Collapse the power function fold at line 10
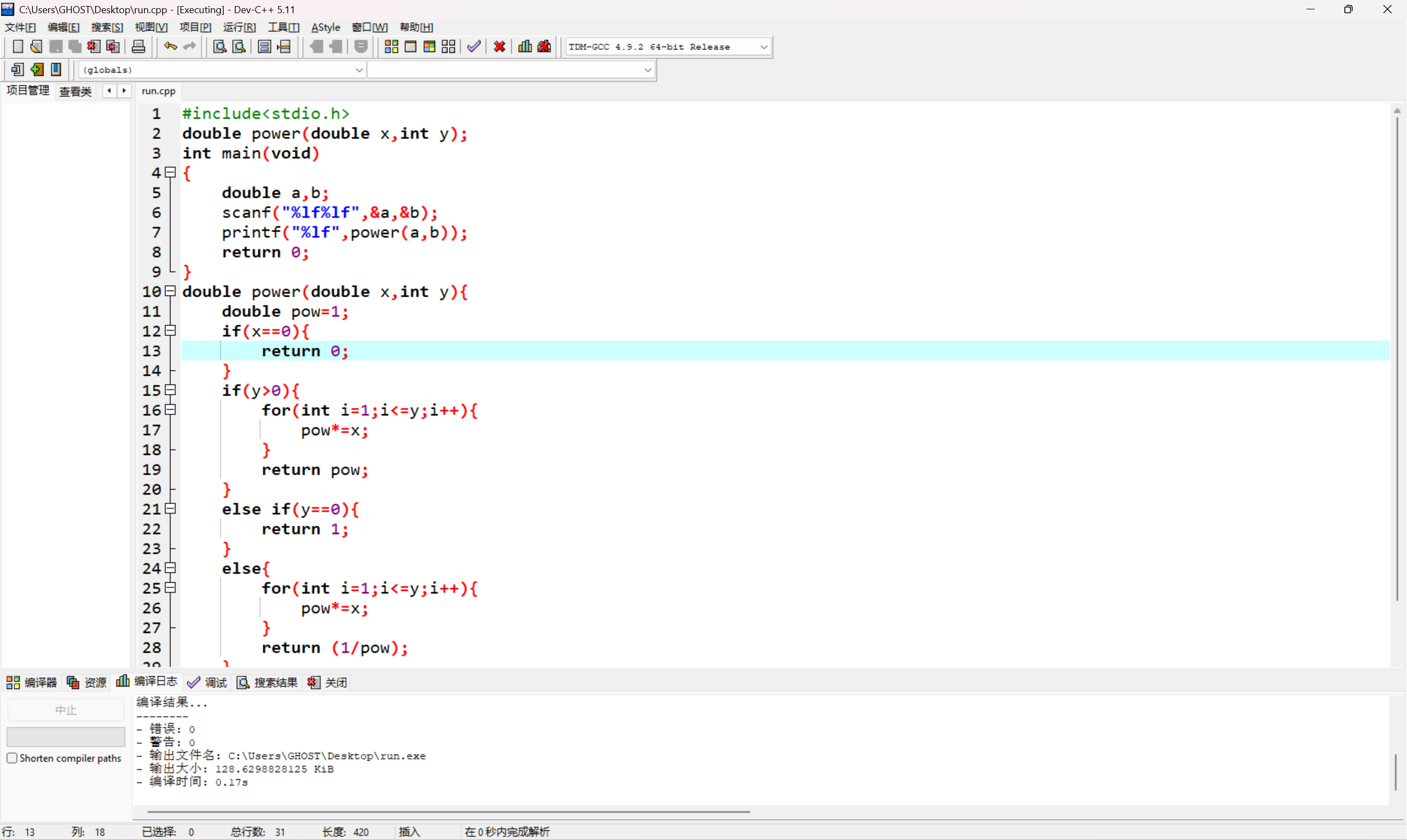The image size is (1407, 840). [x=170, y=291]
